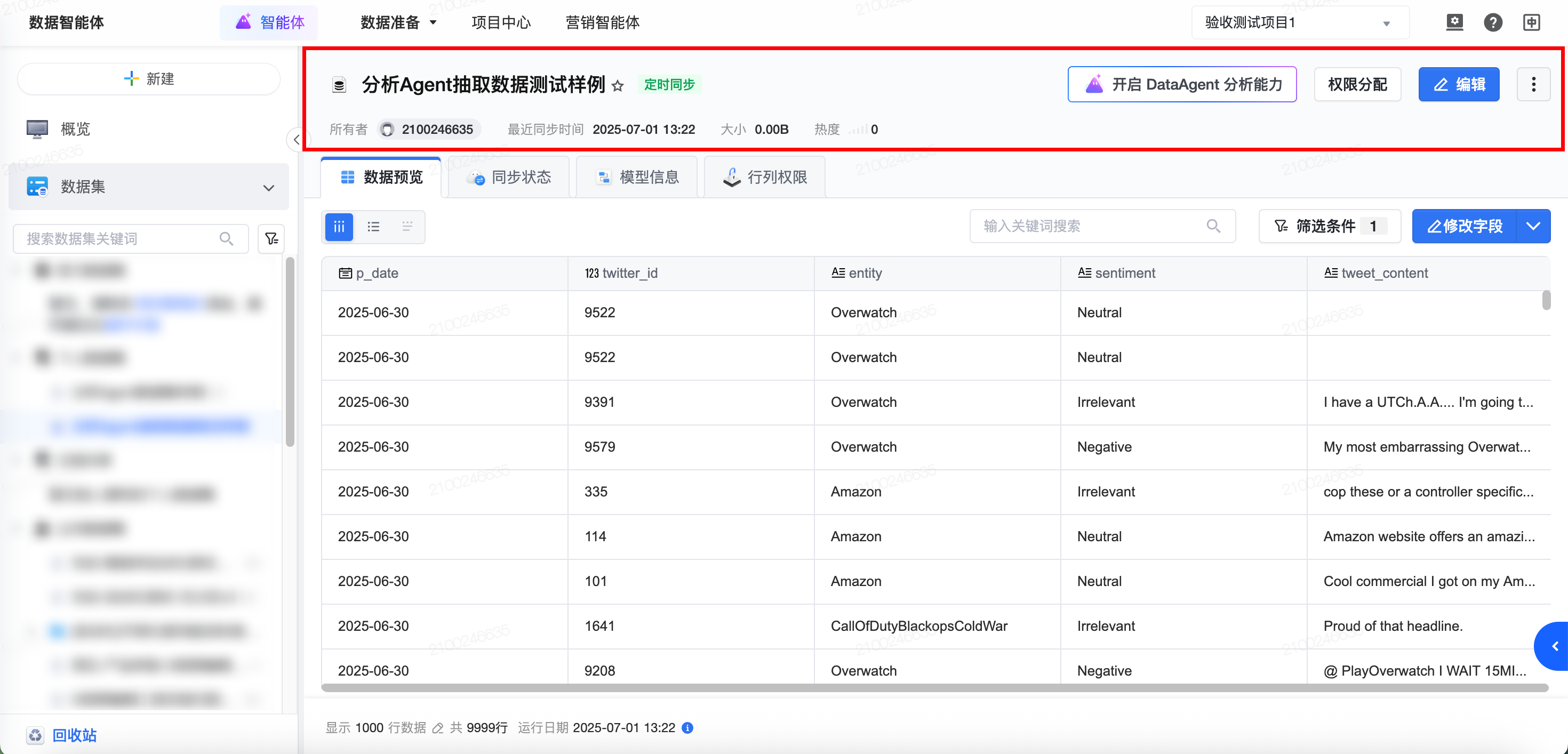Image resolution: width=1568 pixels, height=754 pixels.
Task: Switch to the 同步状态 tab
Action: coord(509,177)
